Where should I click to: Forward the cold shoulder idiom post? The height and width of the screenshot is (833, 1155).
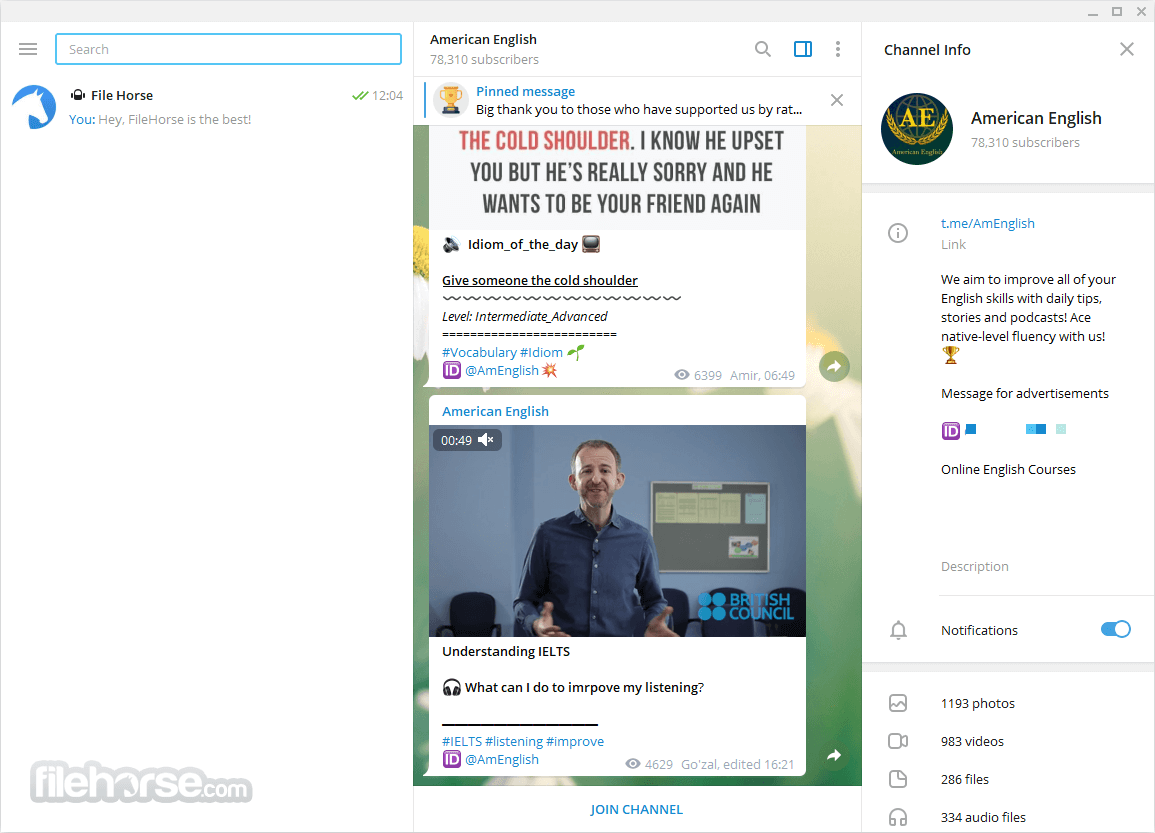pyautogui.click(x=834, y=366)
